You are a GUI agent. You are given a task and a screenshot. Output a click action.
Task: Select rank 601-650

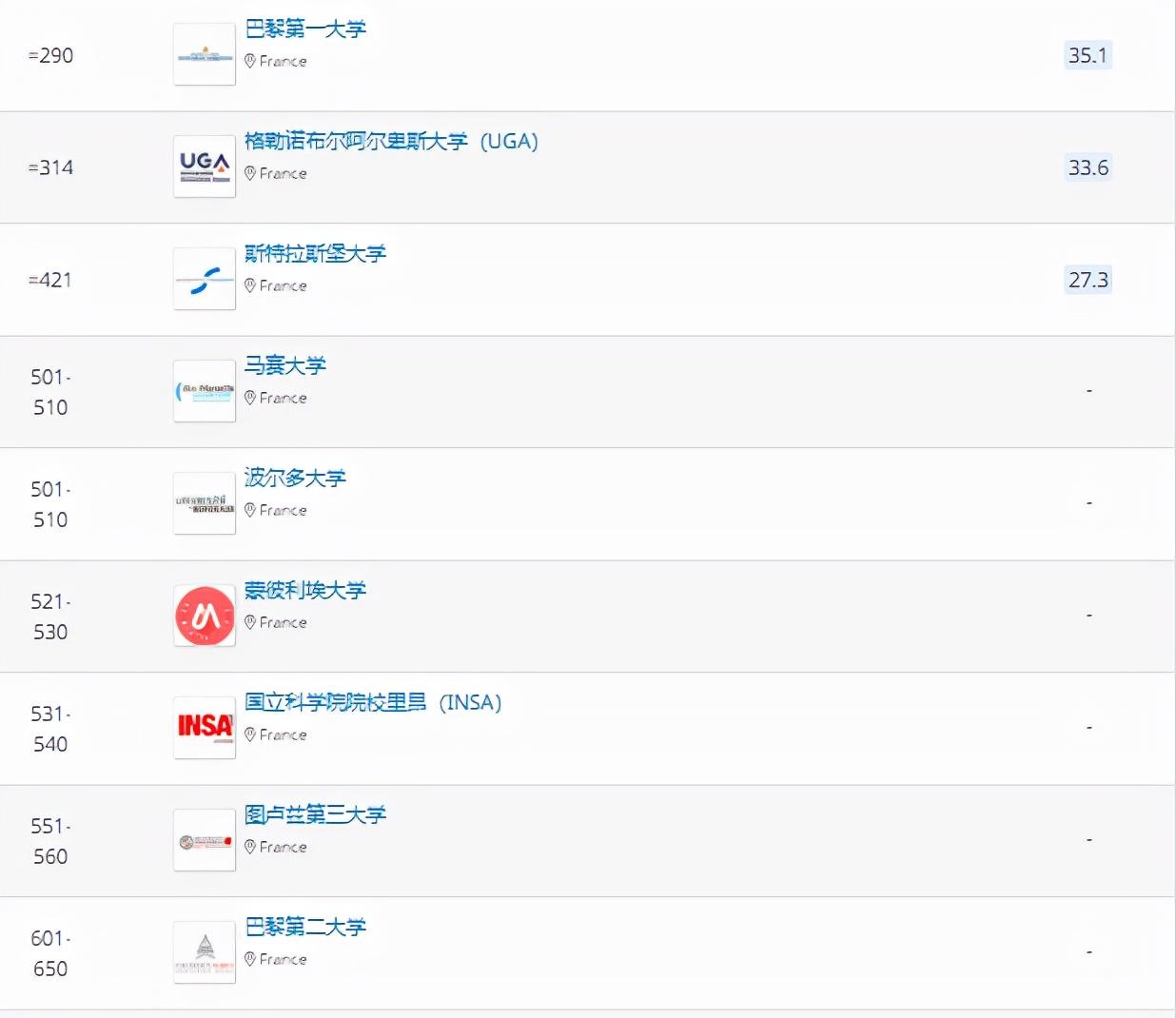[x=50, y=953]
